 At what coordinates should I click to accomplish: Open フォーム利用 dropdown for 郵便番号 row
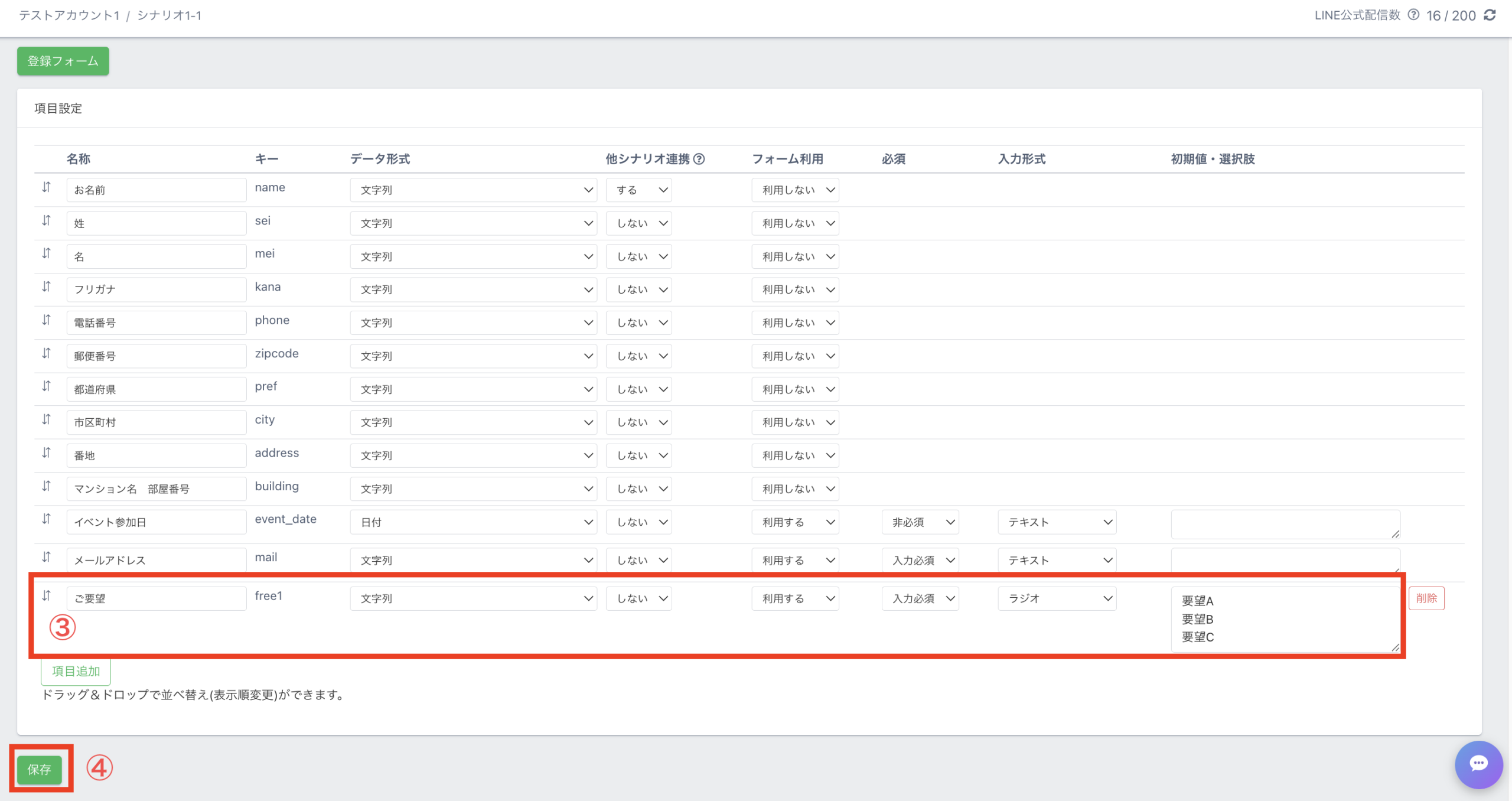tap(795, 356)
